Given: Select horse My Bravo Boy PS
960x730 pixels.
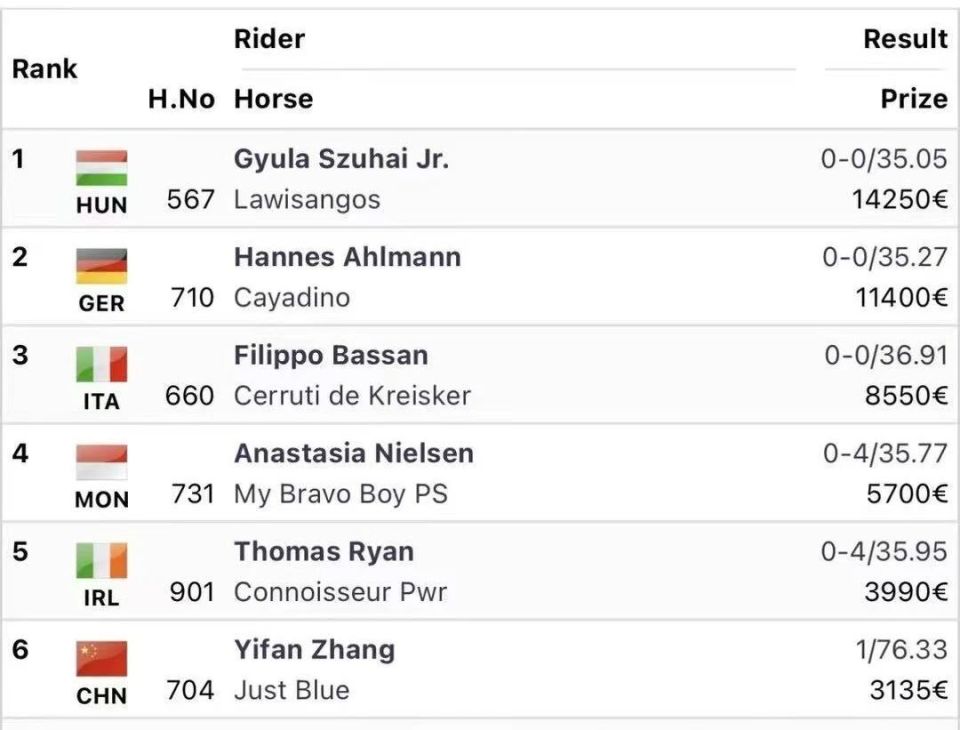Looking at the screenshot, I should pos(340,494).
